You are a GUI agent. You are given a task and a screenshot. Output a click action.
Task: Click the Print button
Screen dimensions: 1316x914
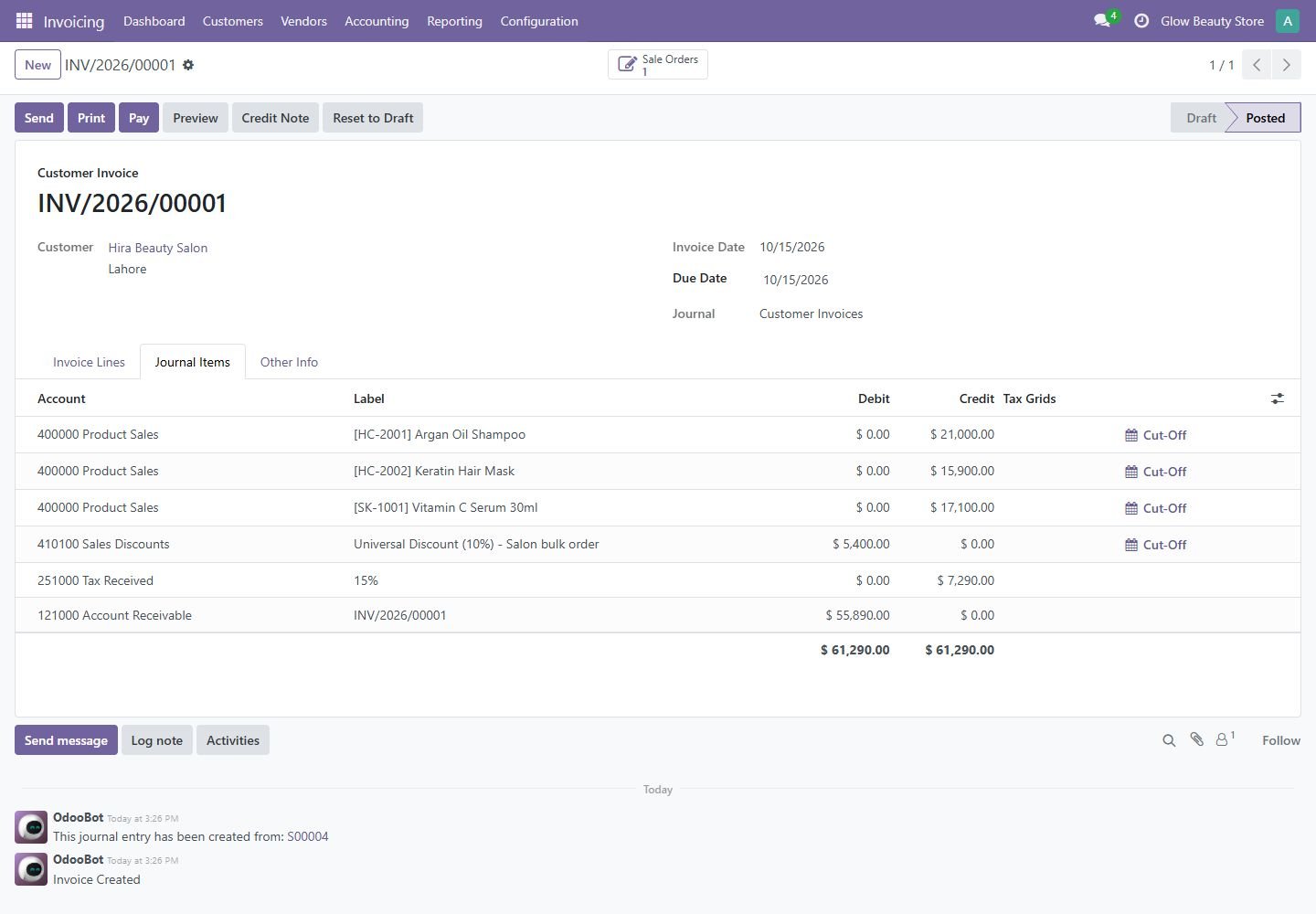click(91, 118)
